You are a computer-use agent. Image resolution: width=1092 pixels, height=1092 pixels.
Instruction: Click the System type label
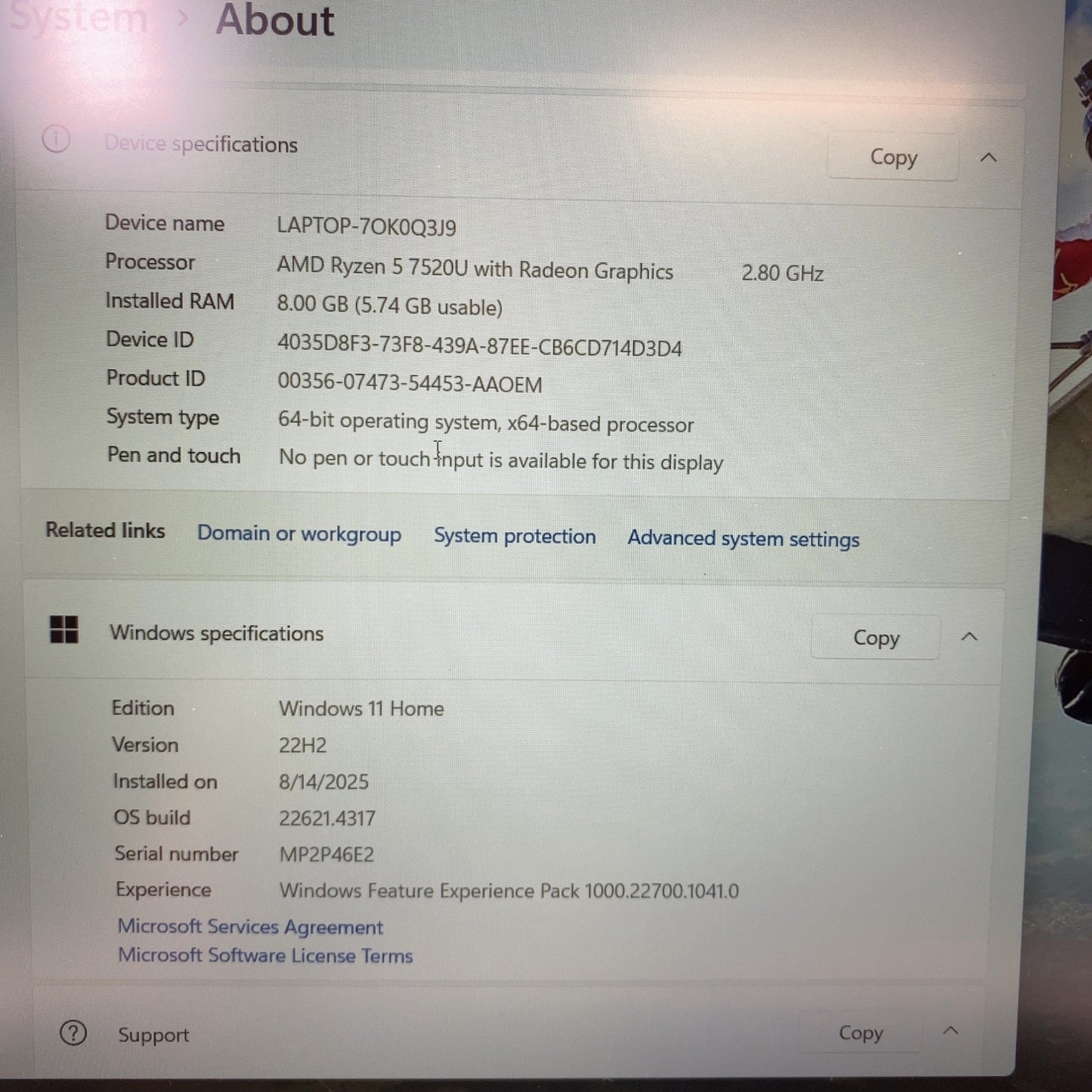pyautogui.click(x=163, y=417)
